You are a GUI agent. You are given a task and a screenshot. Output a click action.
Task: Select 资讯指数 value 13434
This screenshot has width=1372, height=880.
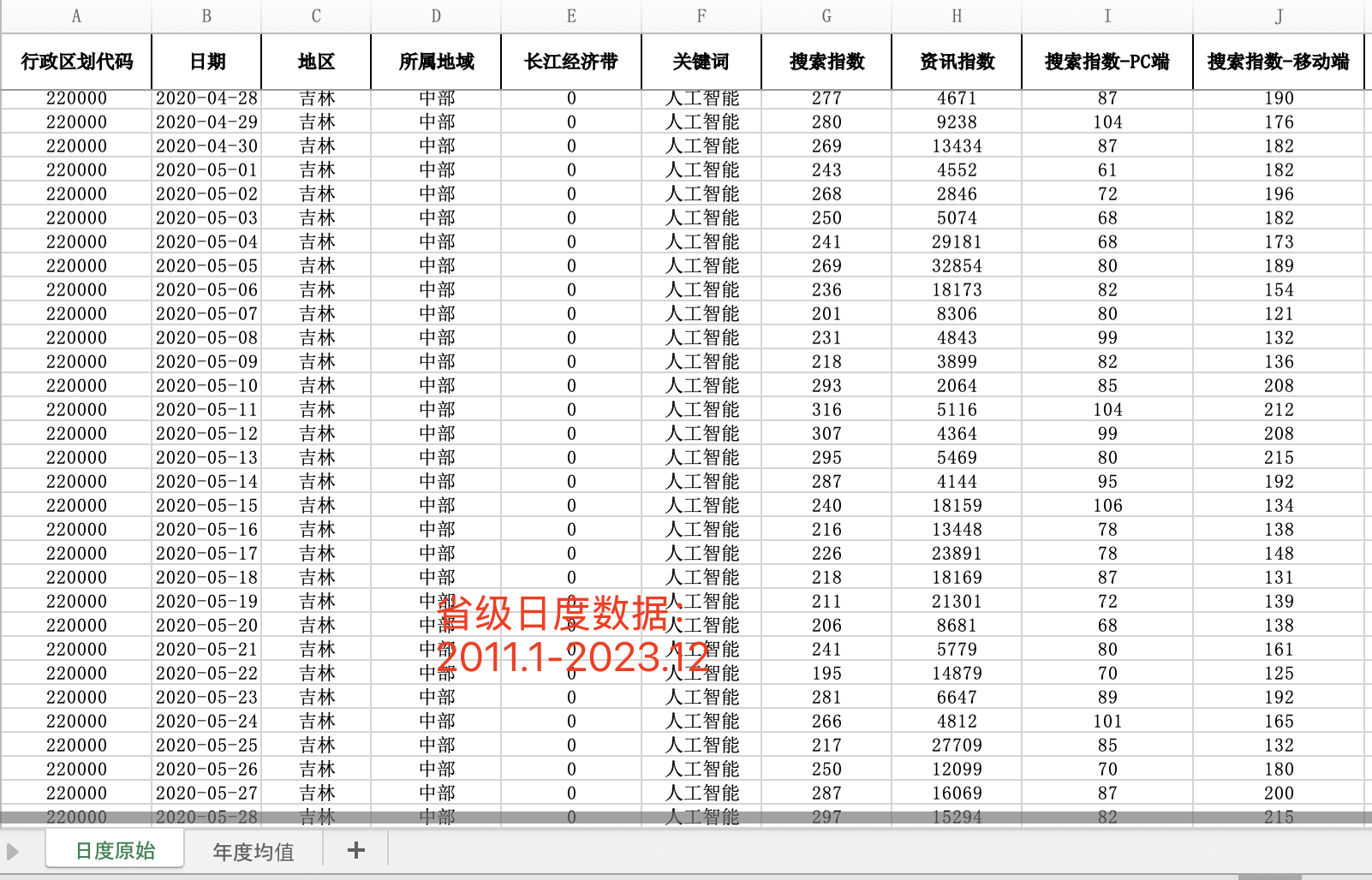click(x=957, y=146)
